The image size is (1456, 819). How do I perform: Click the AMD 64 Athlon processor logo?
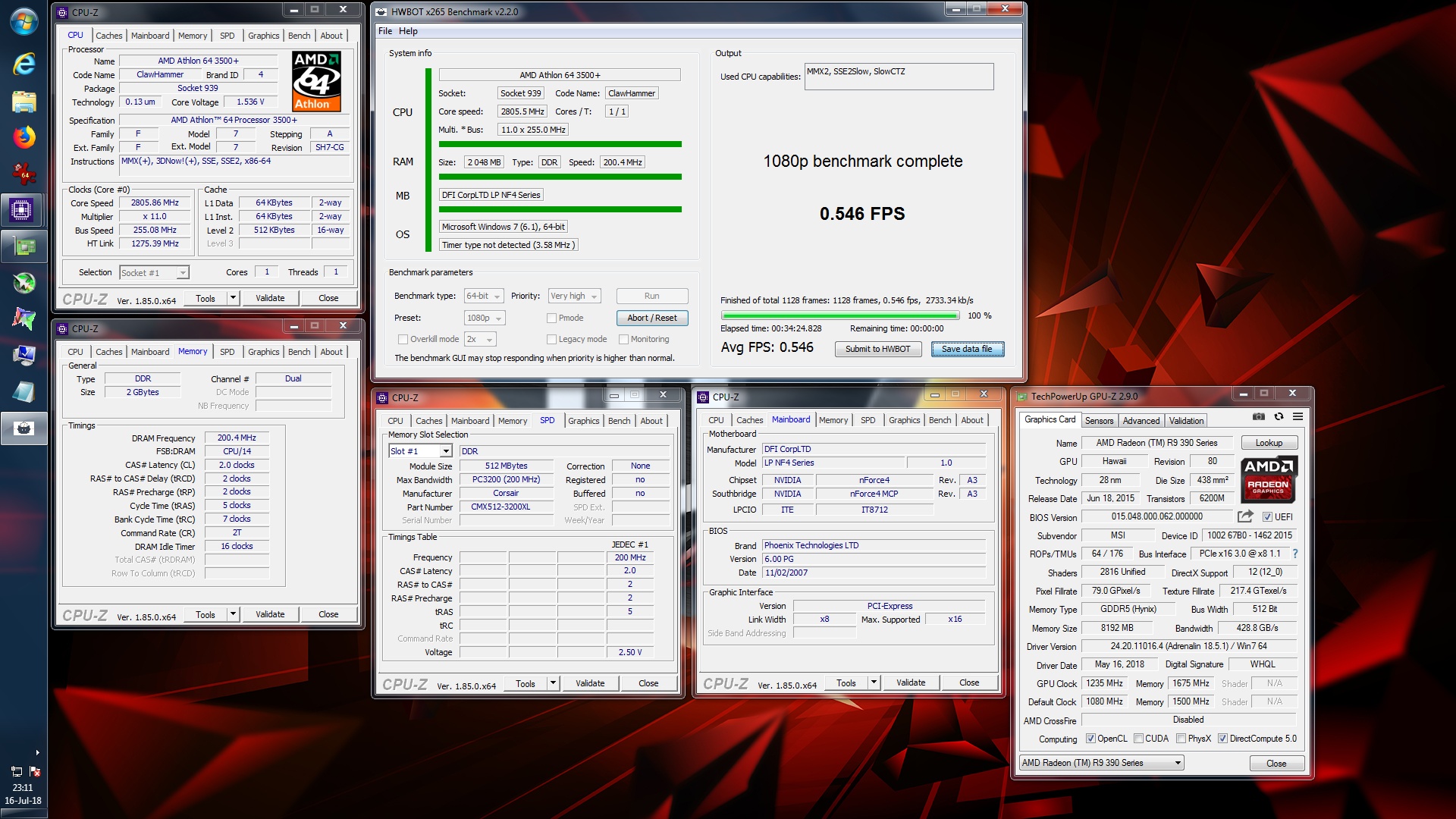pos(316,81)
